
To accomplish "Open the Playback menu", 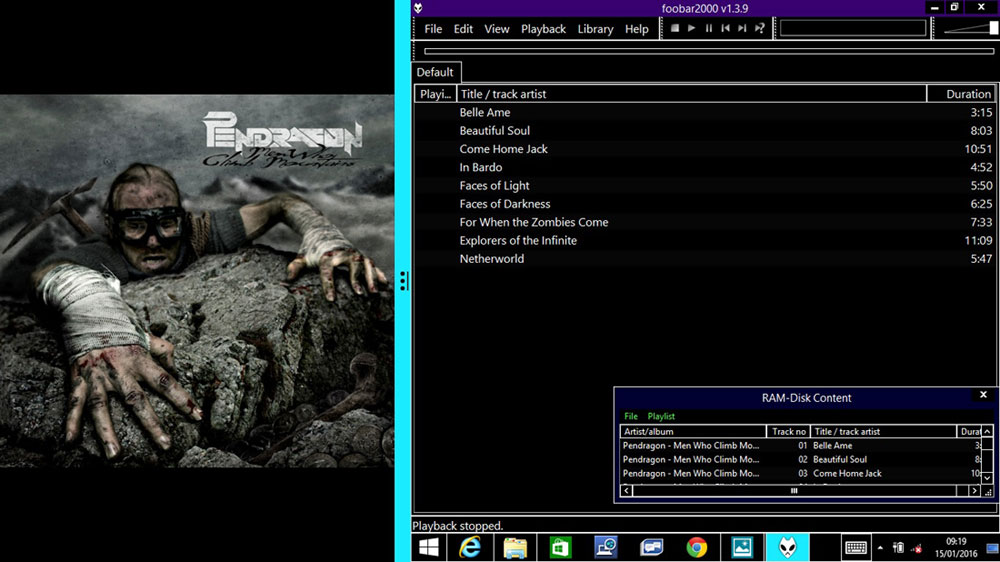I will point(543,29).
